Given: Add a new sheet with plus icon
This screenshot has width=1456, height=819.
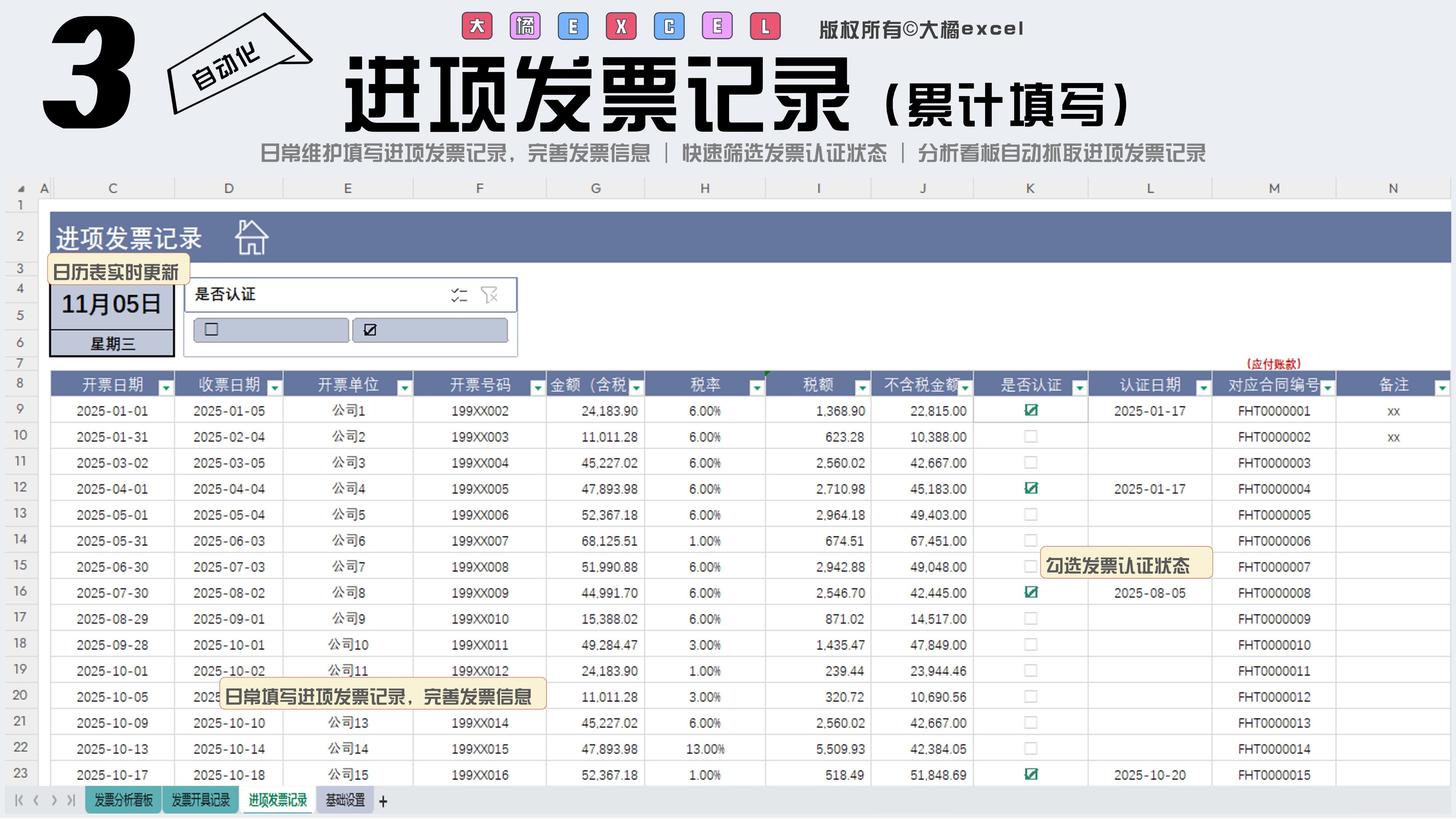Looking at the screenshot, I should (383, 802).
